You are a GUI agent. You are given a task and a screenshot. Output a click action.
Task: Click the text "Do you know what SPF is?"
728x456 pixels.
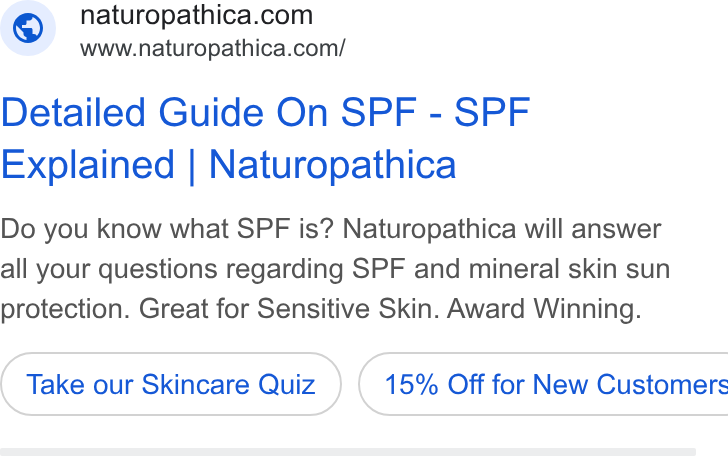167,229
